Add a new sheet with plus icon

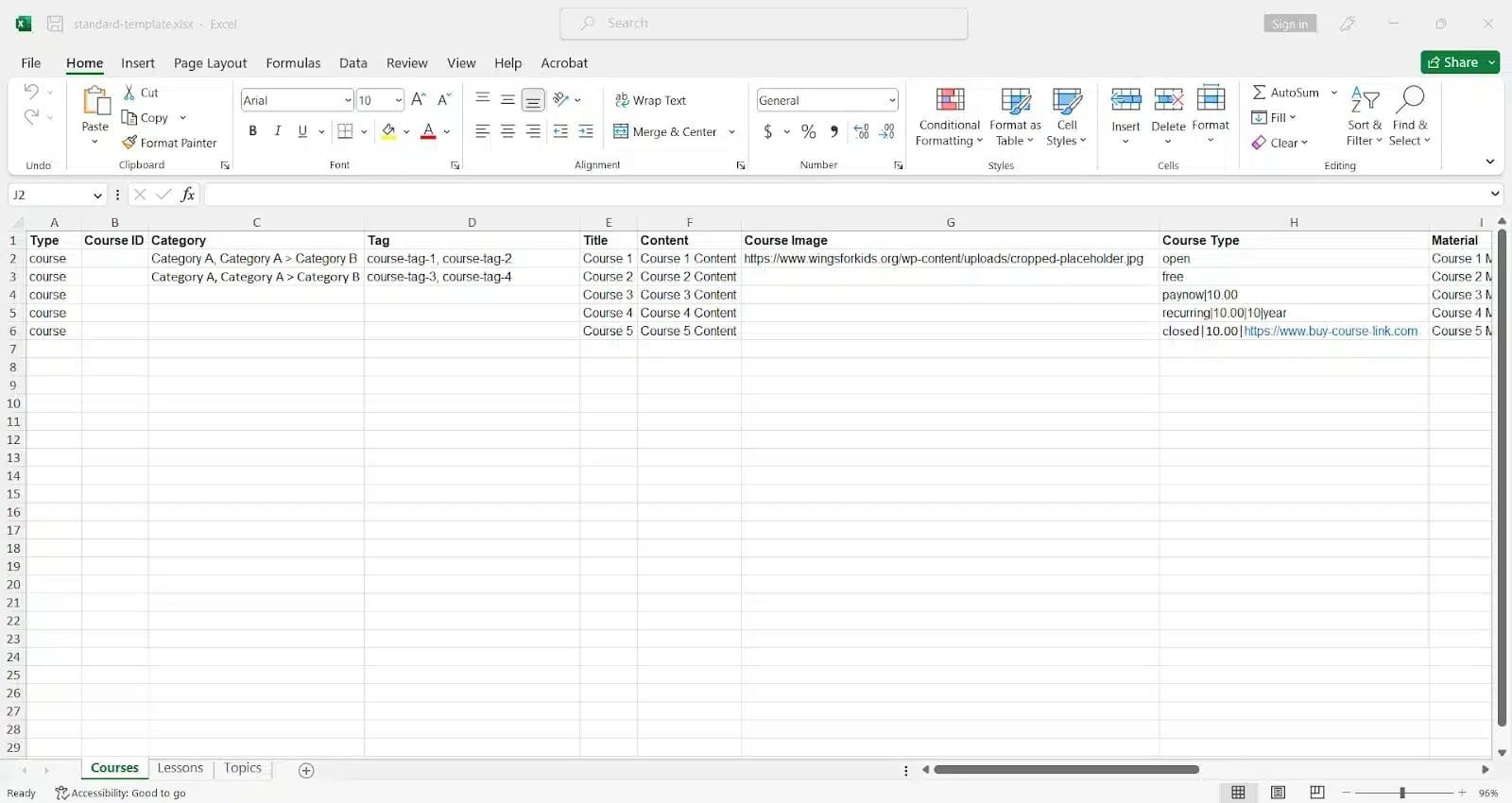[306, 770]
